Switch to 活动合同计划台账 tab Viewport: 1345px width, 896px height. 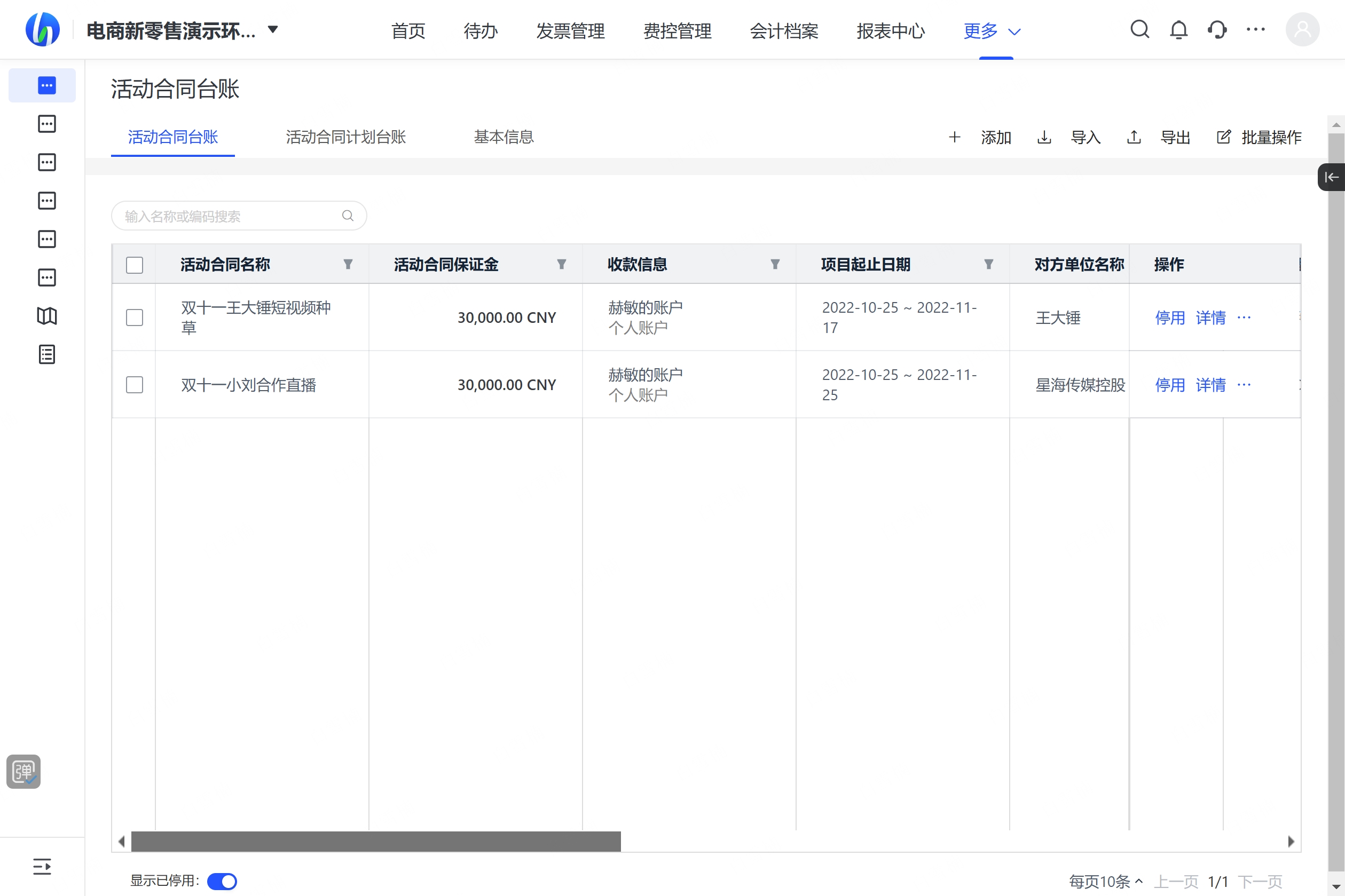click(x=345, y=137)
